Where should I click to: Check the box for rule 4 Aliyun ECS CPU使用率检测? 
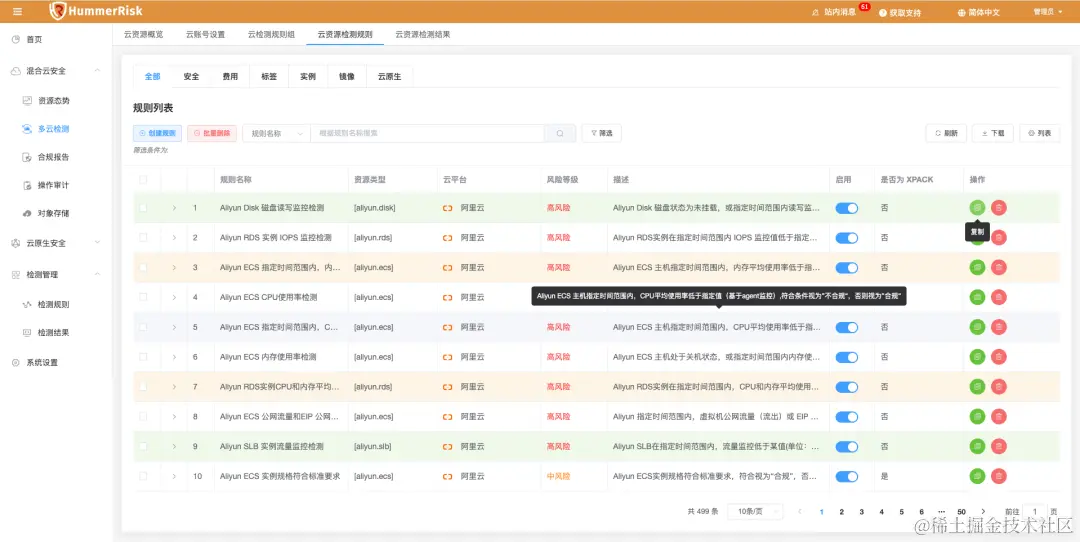click(143, 297)
